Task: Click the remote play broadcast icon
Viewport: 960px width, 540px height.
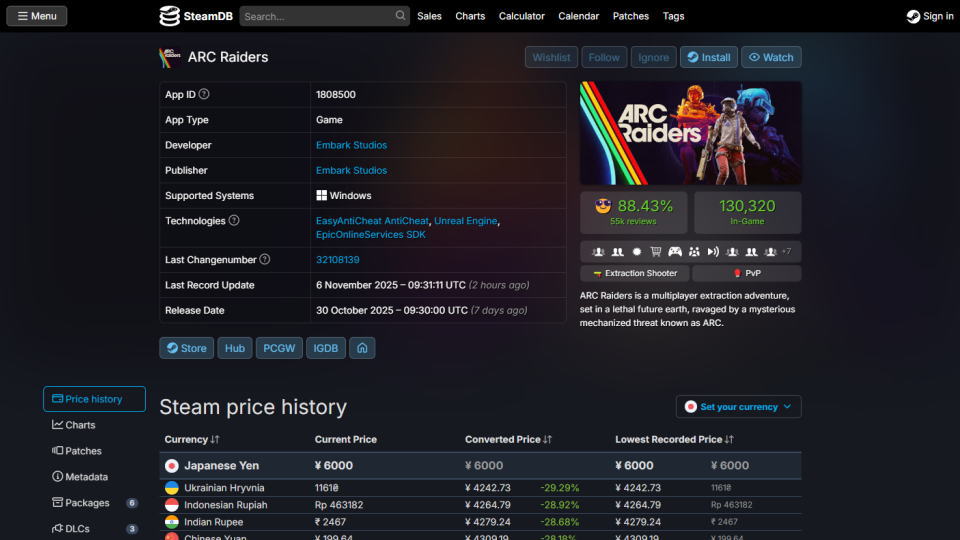Action: 713,252
